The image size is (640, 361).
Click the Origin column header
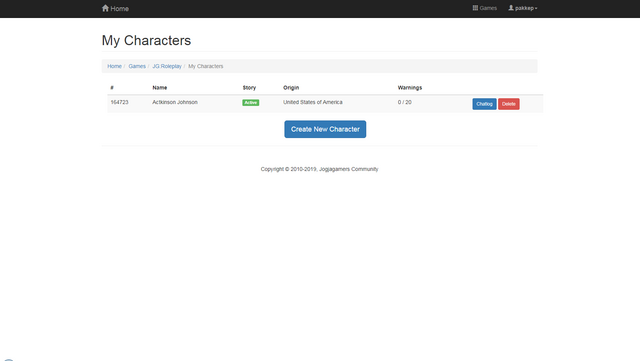[291, 87]
